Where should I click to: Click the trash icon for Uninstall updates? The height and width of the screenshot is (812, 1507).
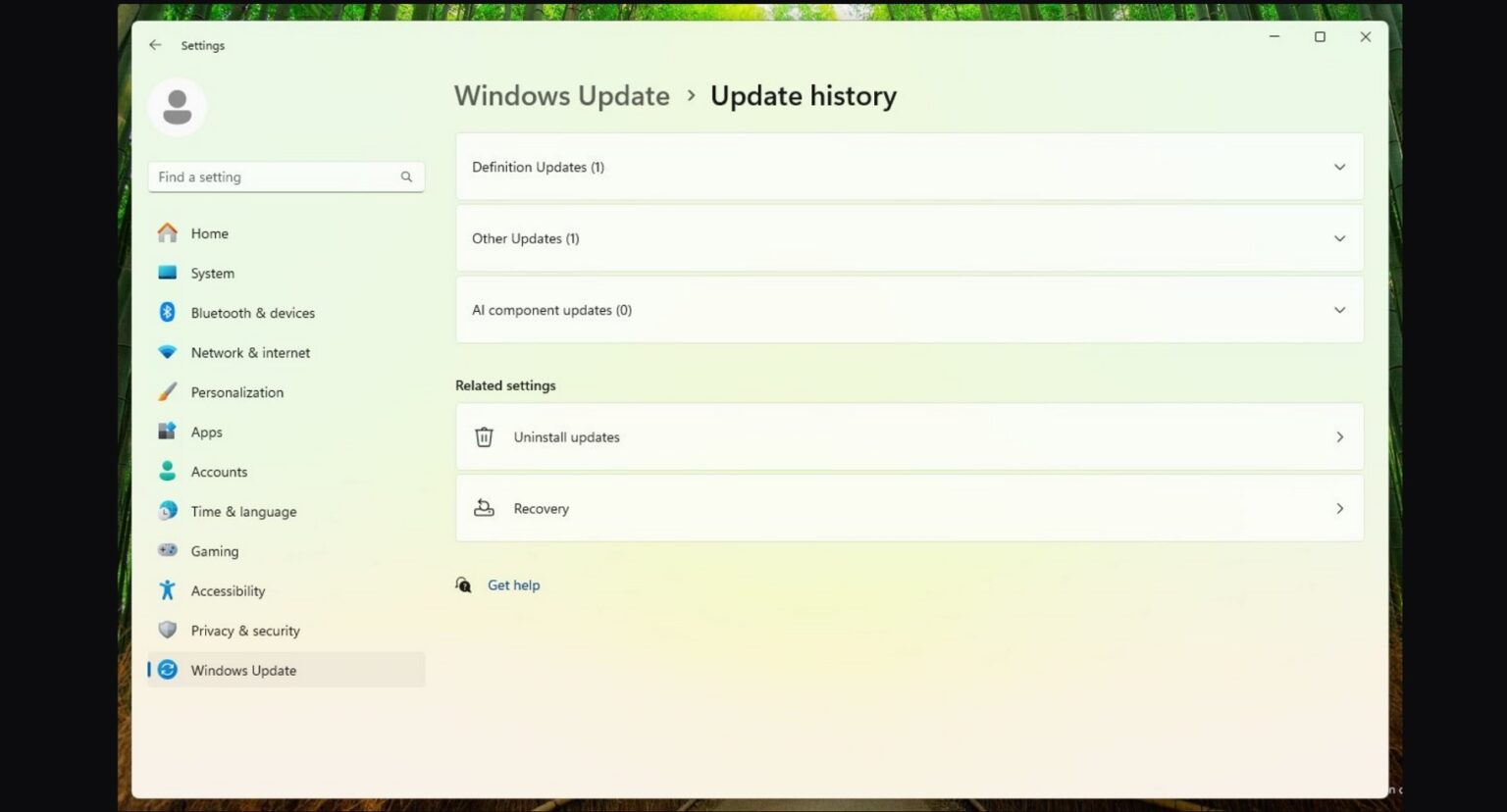click(484, 437)
